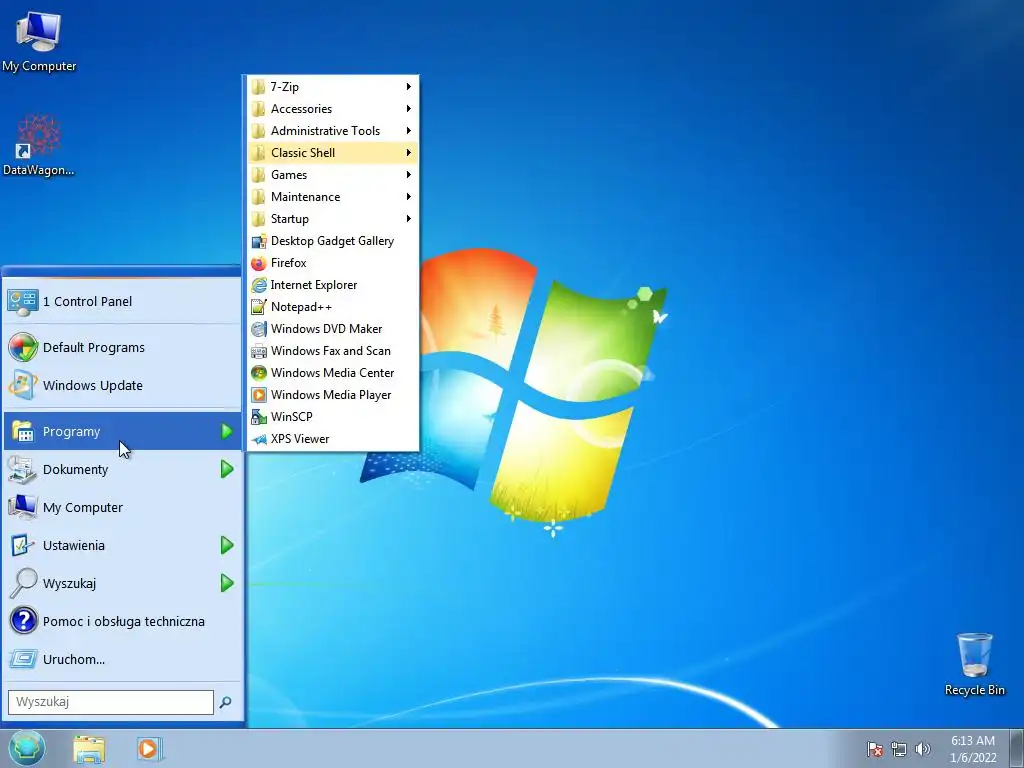Click the Desktop Gadget Gallery icon
The height and width of the screenshot is (768, 1024).
pyautogui.click(x=259, y=241)
